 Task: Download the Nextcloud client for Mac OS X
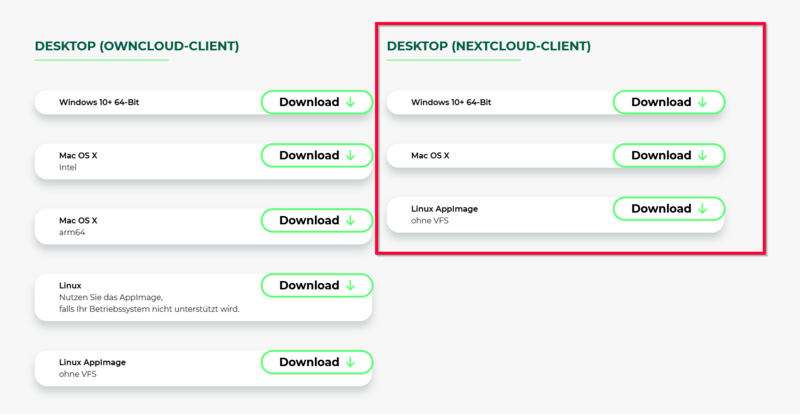[x=661, y=156]
